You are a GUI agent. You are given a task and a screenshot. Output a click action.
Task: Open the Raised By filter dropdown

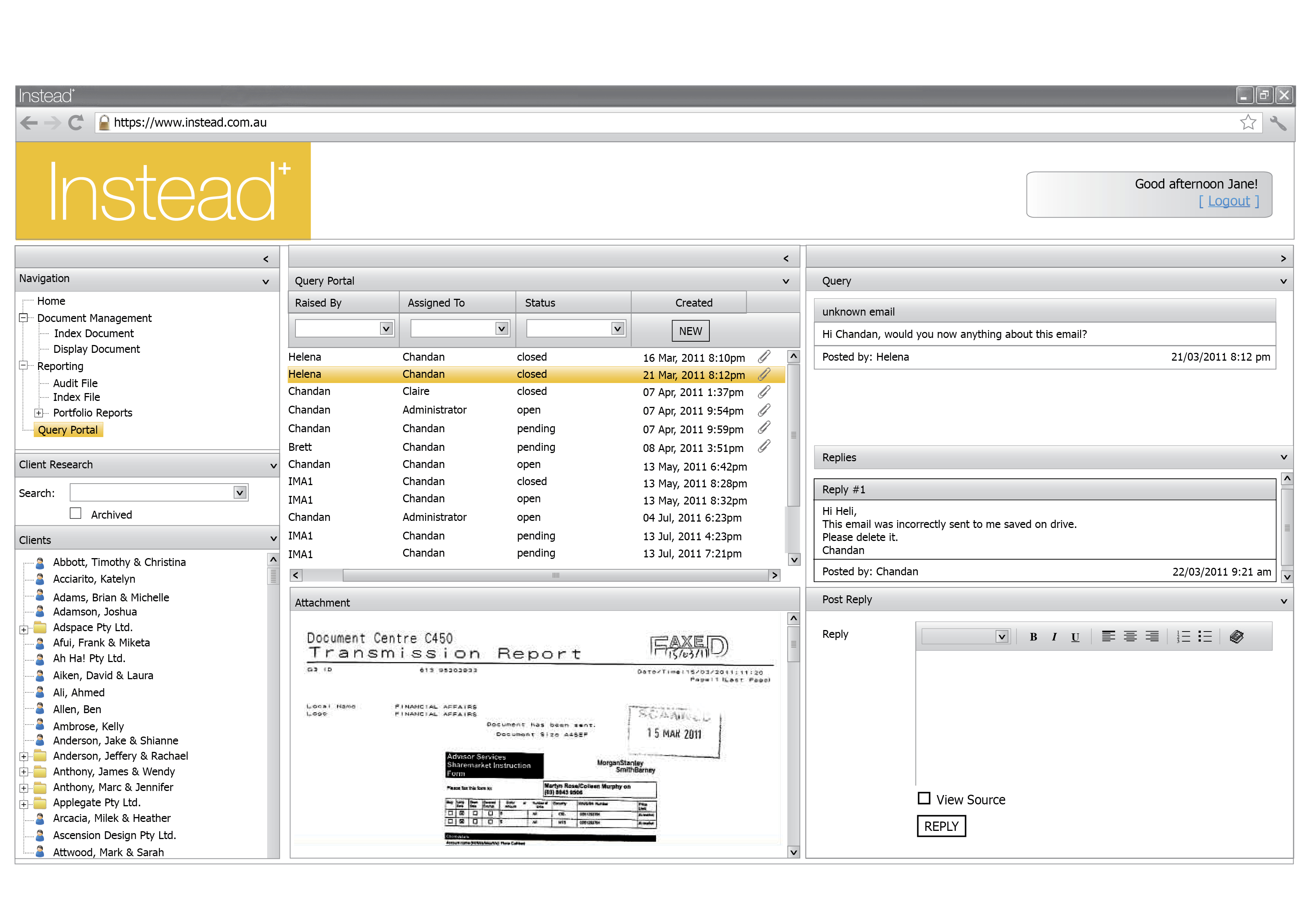click(x=386, y=329)
